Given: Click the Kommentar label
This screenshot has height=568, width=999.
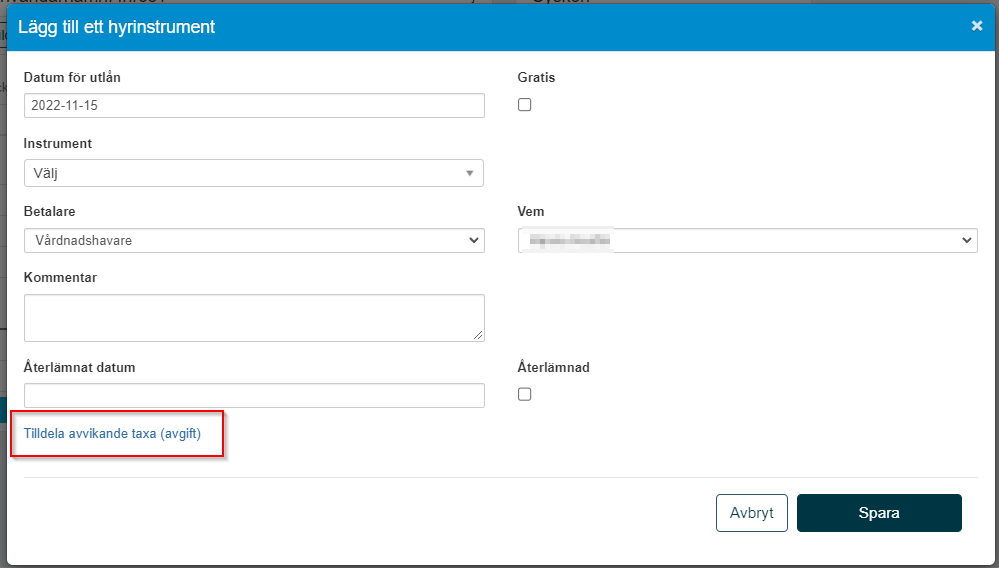Looking at the screenshot, I should [61, 278].
